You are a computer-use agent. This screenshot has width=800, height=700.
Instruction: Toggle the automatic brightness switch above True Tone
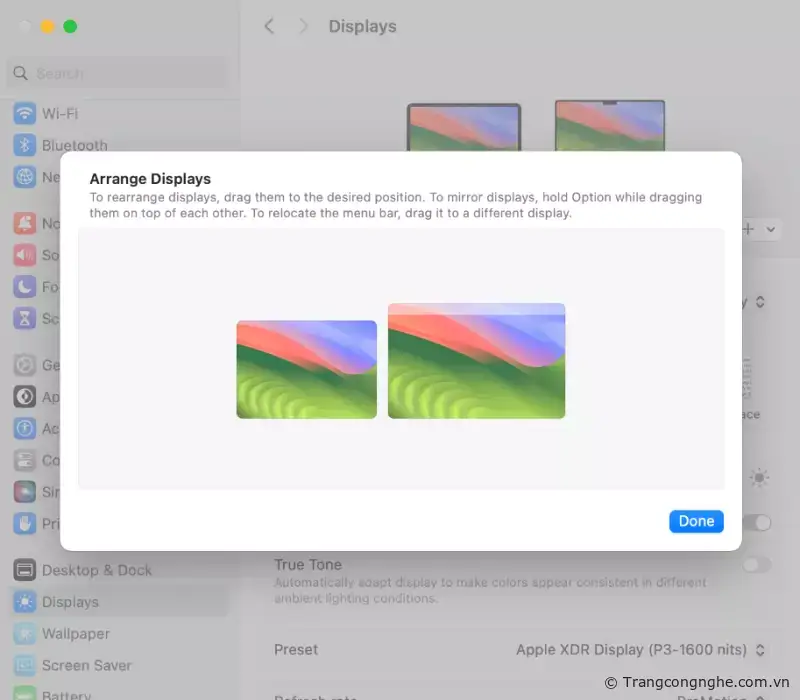[x=757, y=523]
